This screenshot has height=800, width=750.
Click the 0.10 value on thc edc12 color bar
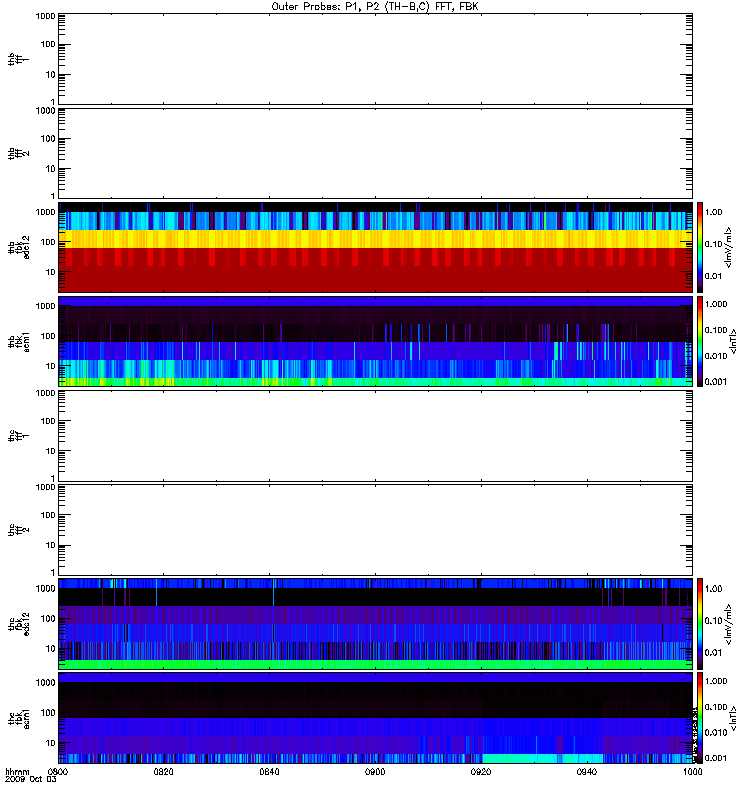[713, 620]
